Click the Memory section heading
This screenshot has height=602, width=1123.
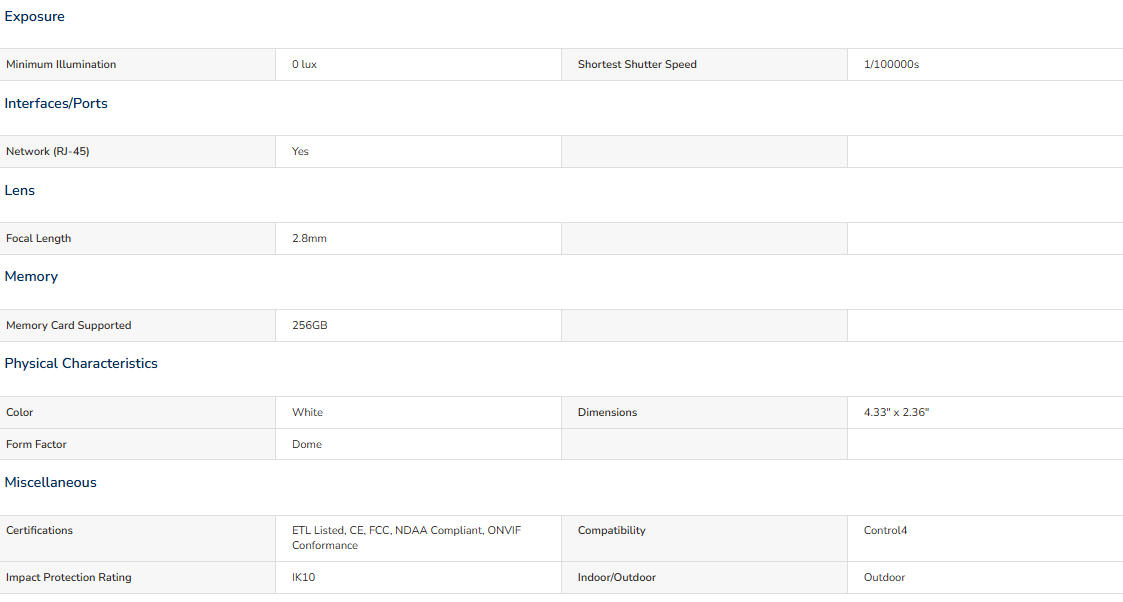pos(31,276)
